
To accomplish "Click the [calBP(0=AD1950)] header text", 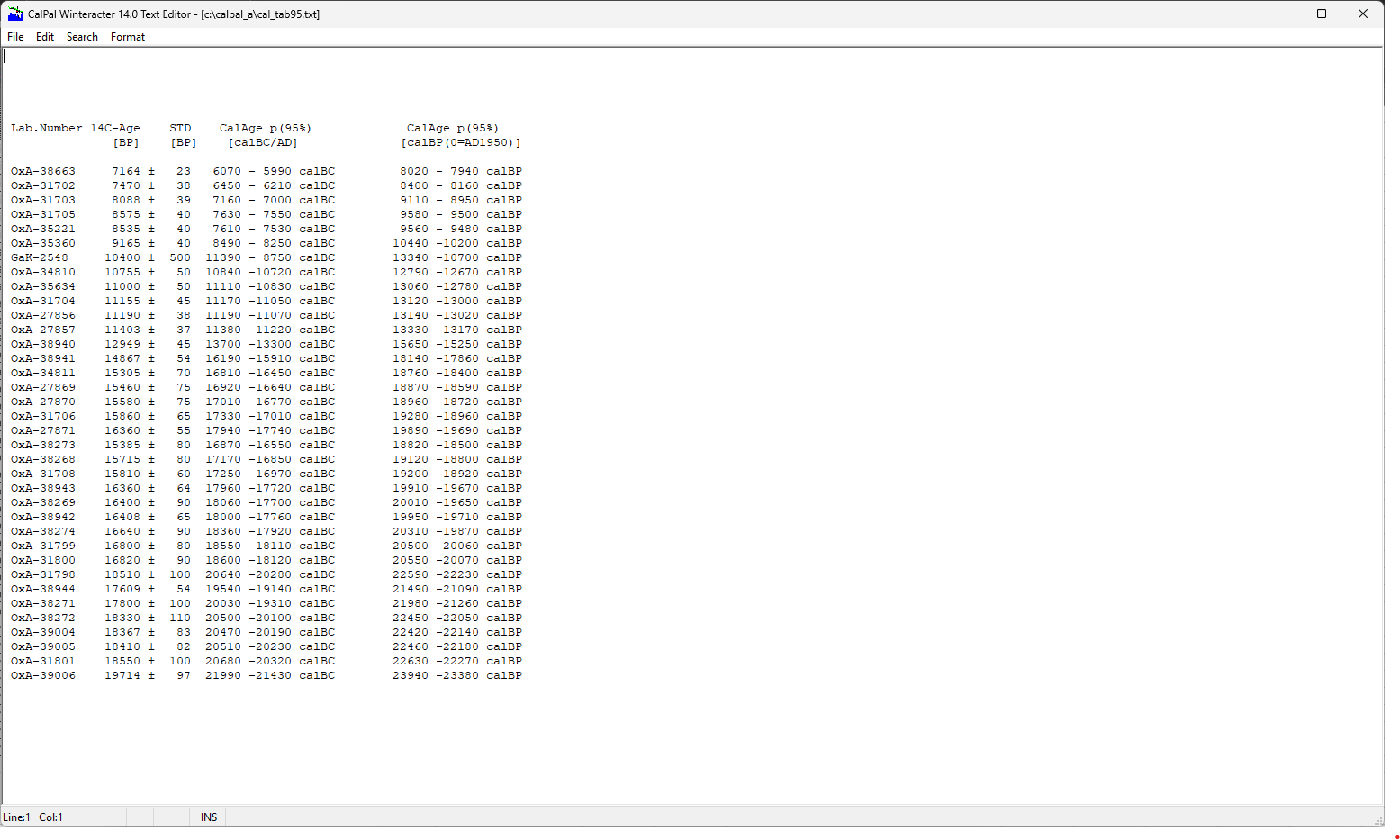I will (461, 143).
